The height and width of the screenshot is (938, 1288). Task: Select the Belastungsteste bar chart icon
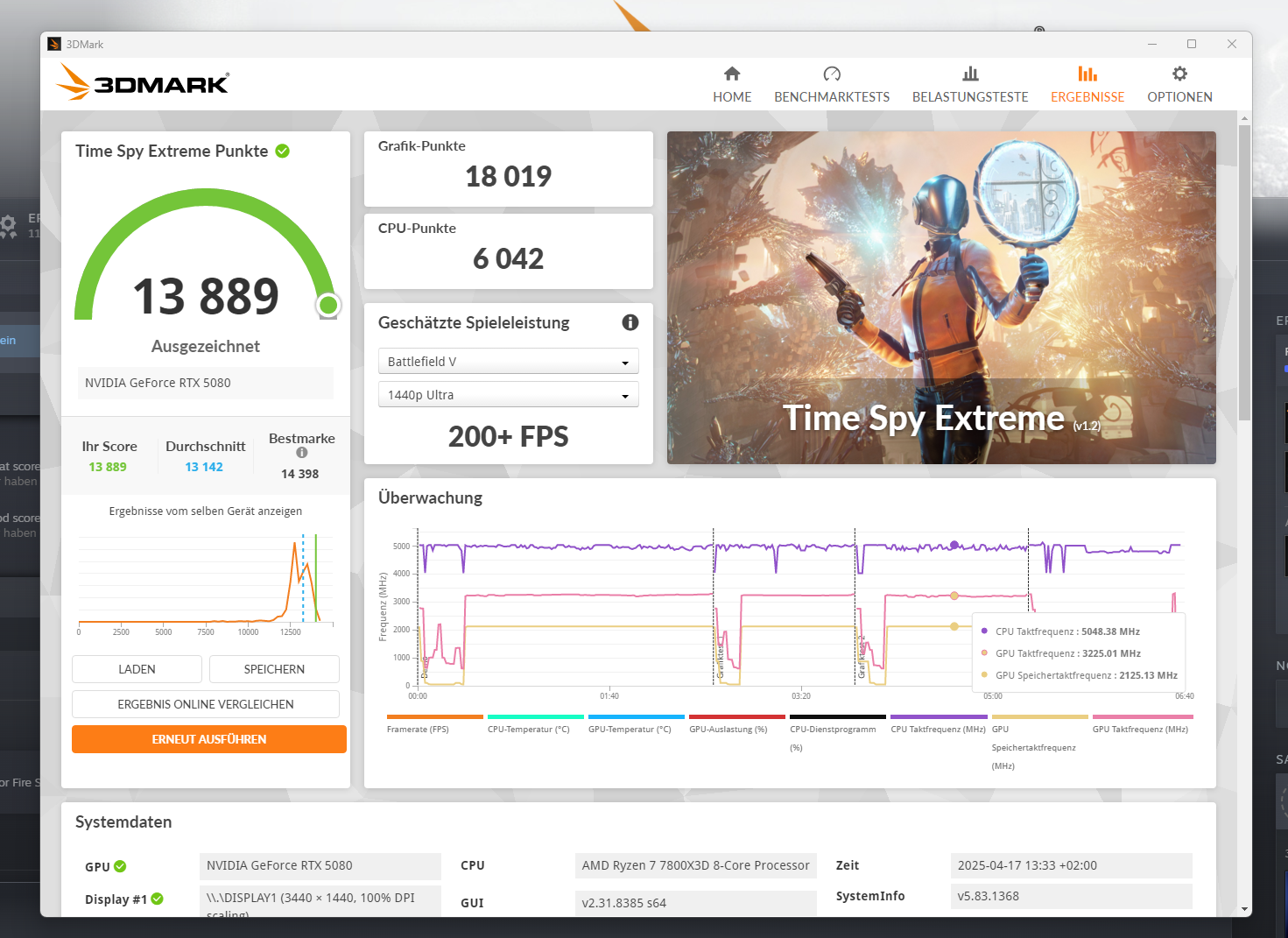tap(969, 83)
